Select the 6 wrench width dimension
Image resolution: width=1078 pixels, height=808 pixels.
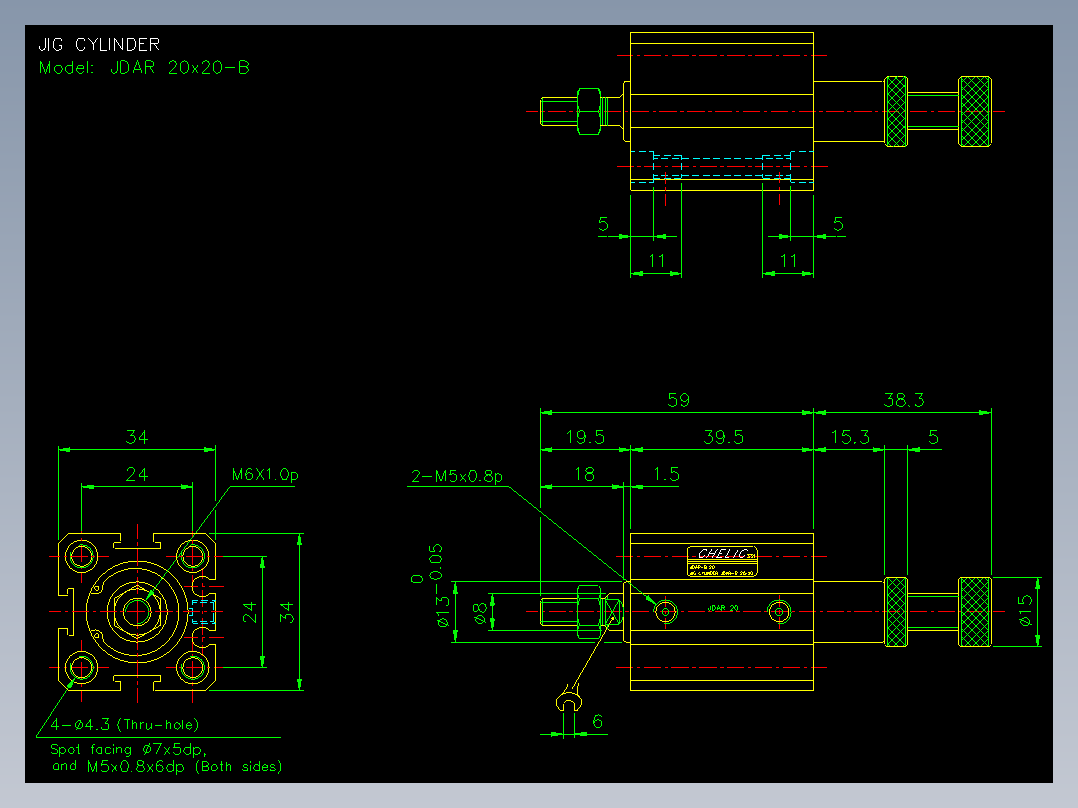point(597,721)
